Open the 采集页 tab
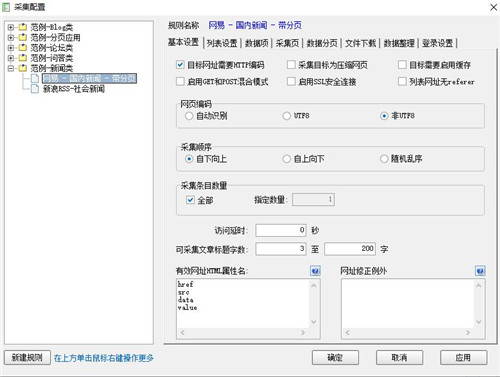The height and width of the screenshot is (377, 500). coord(287,43)
